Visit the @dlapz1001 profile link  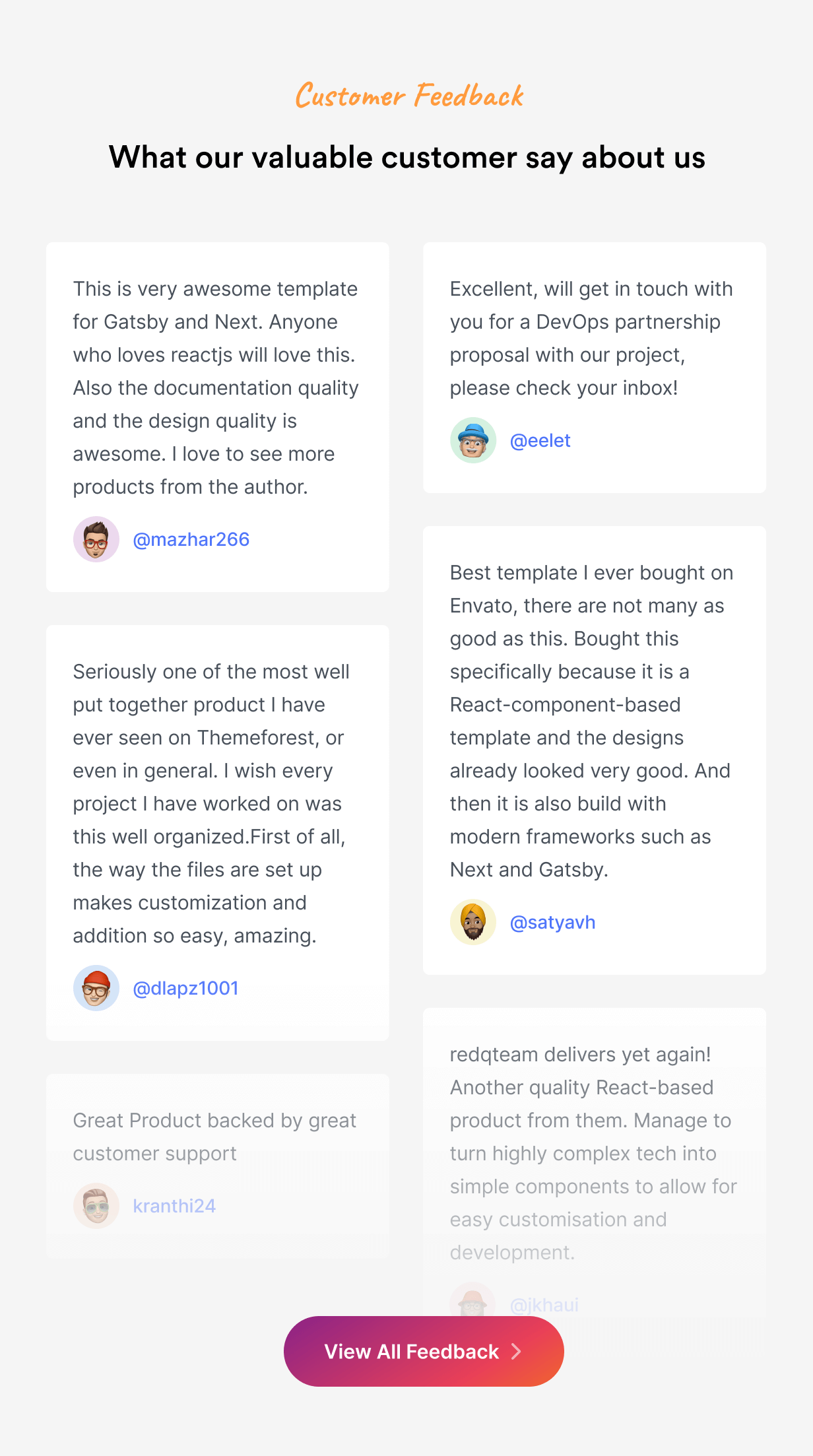185,988
